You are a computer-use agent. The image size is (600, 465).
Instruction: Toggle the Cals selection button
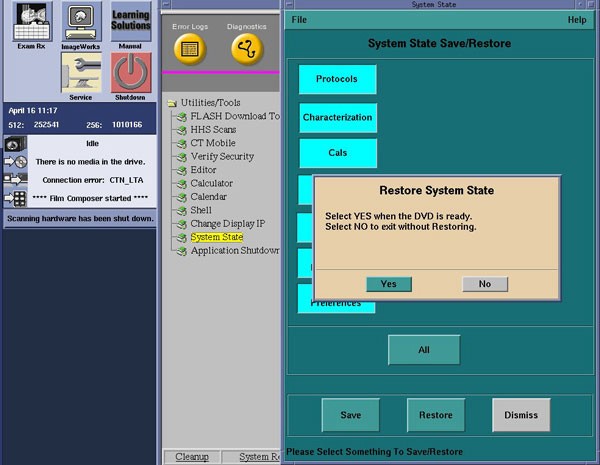click(337, 153)
